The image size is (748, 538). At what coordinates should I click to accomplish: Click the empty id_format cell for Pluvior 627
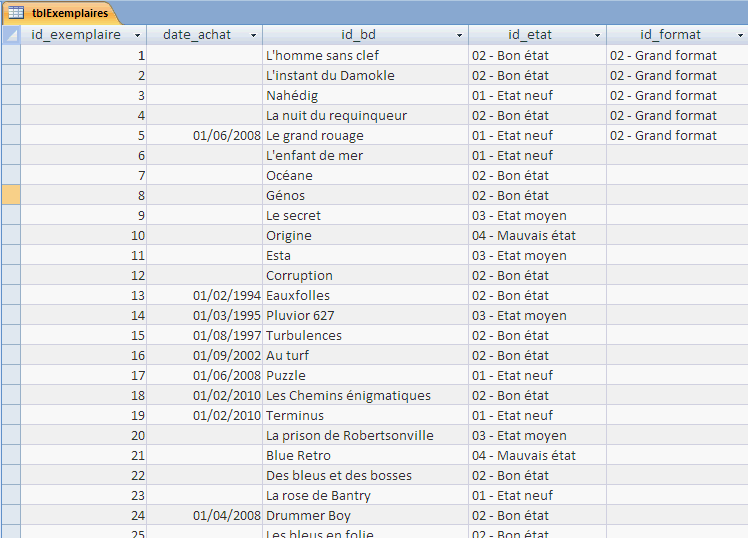(675, 315)
